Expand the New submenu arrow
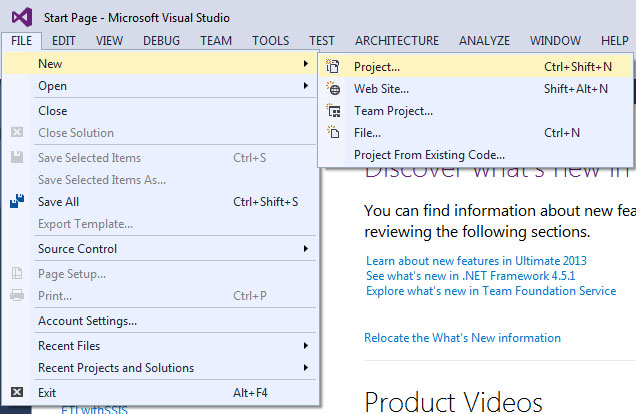This screenshot has height=414, width=636. click(x=305, y=63)
